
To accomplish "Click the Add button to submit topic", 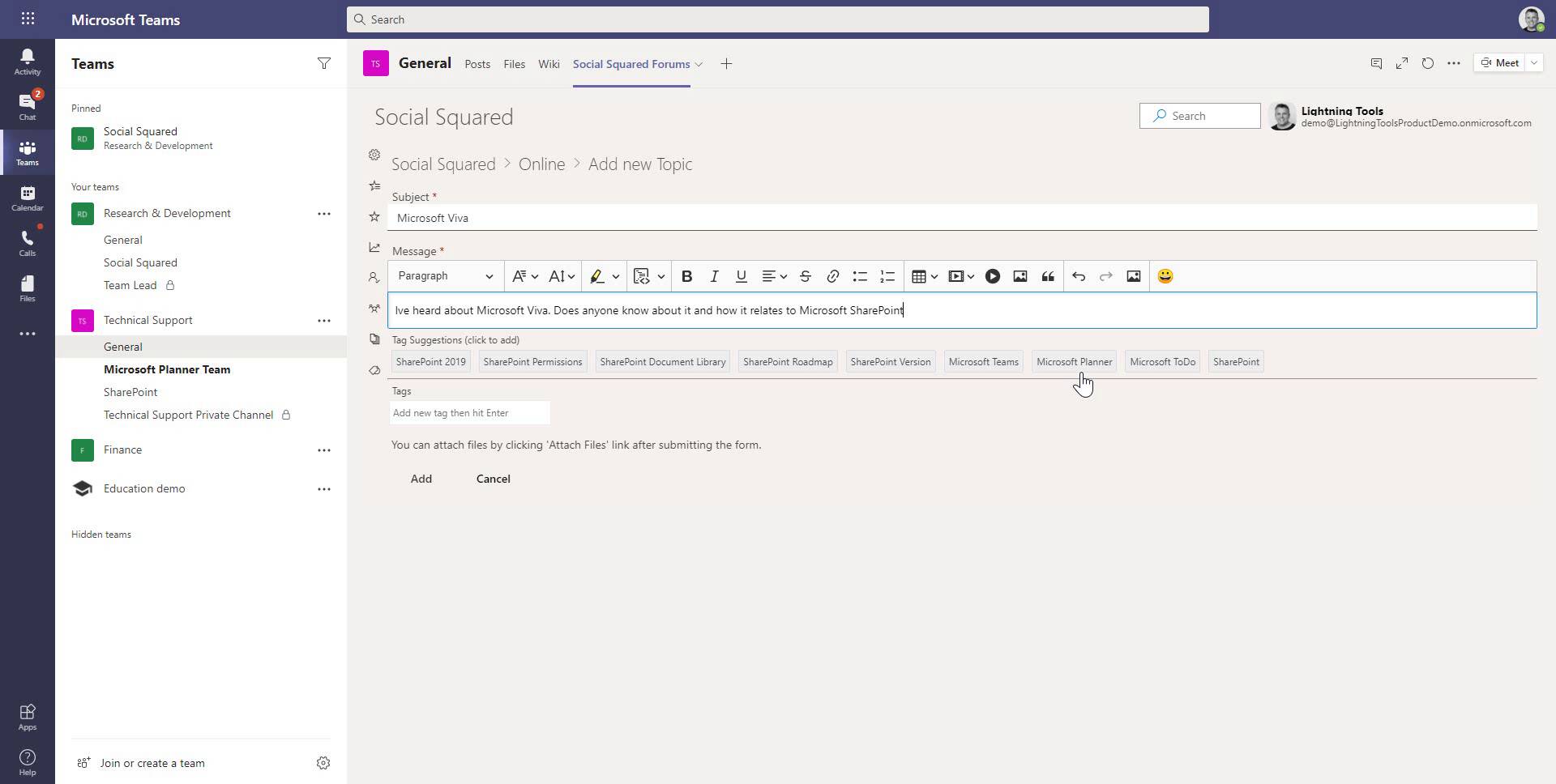I will point(421,479).
